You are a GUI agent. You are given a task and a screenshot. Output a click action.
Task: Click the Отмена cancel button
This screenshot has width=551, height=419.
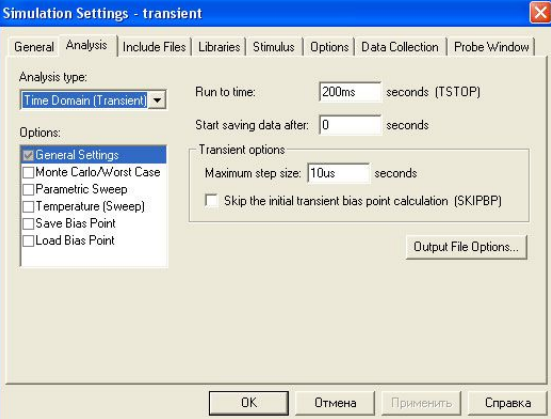coord(335,403)
